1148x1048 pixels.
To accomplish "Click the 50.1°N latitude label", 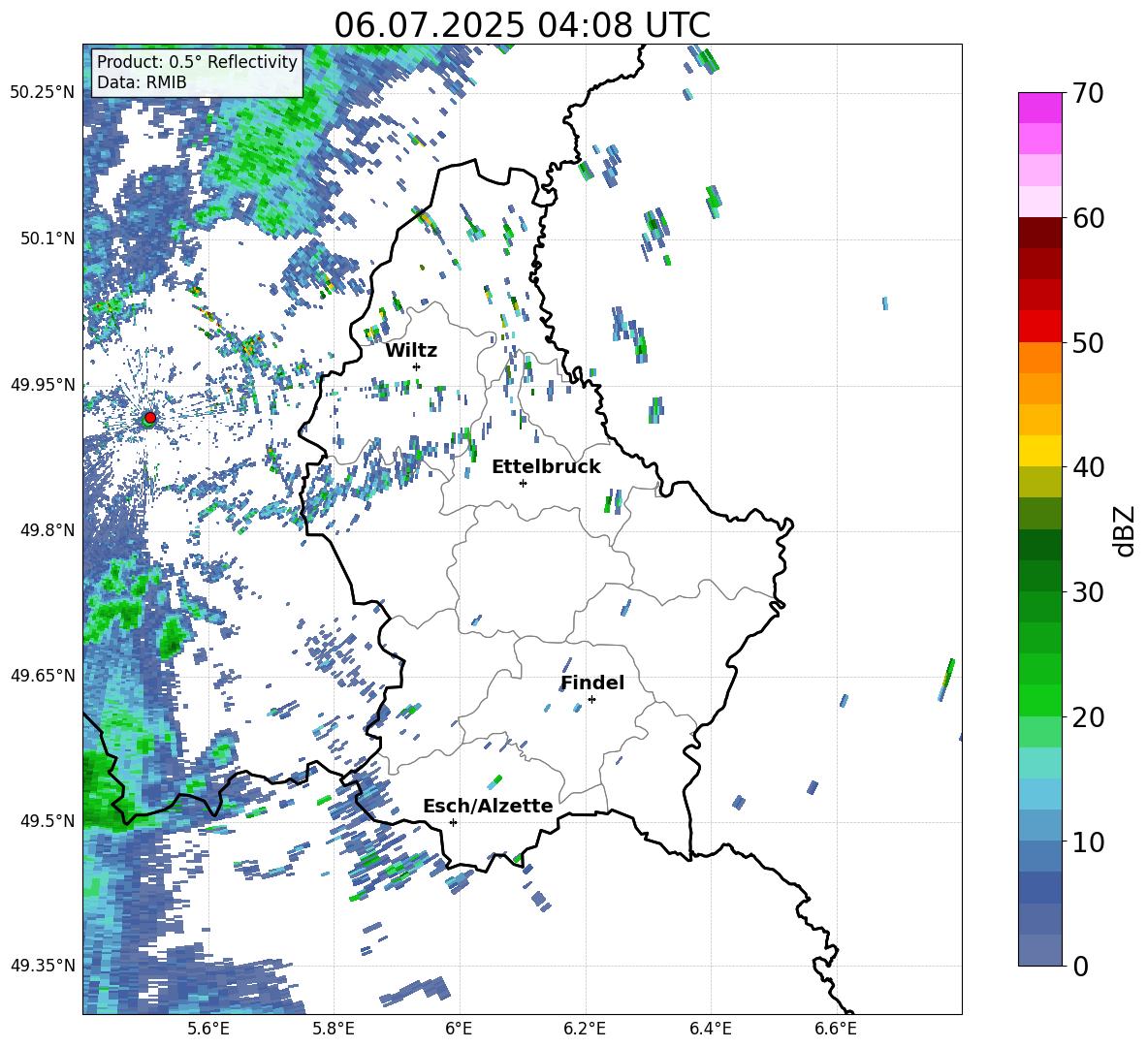I will 48,238.
